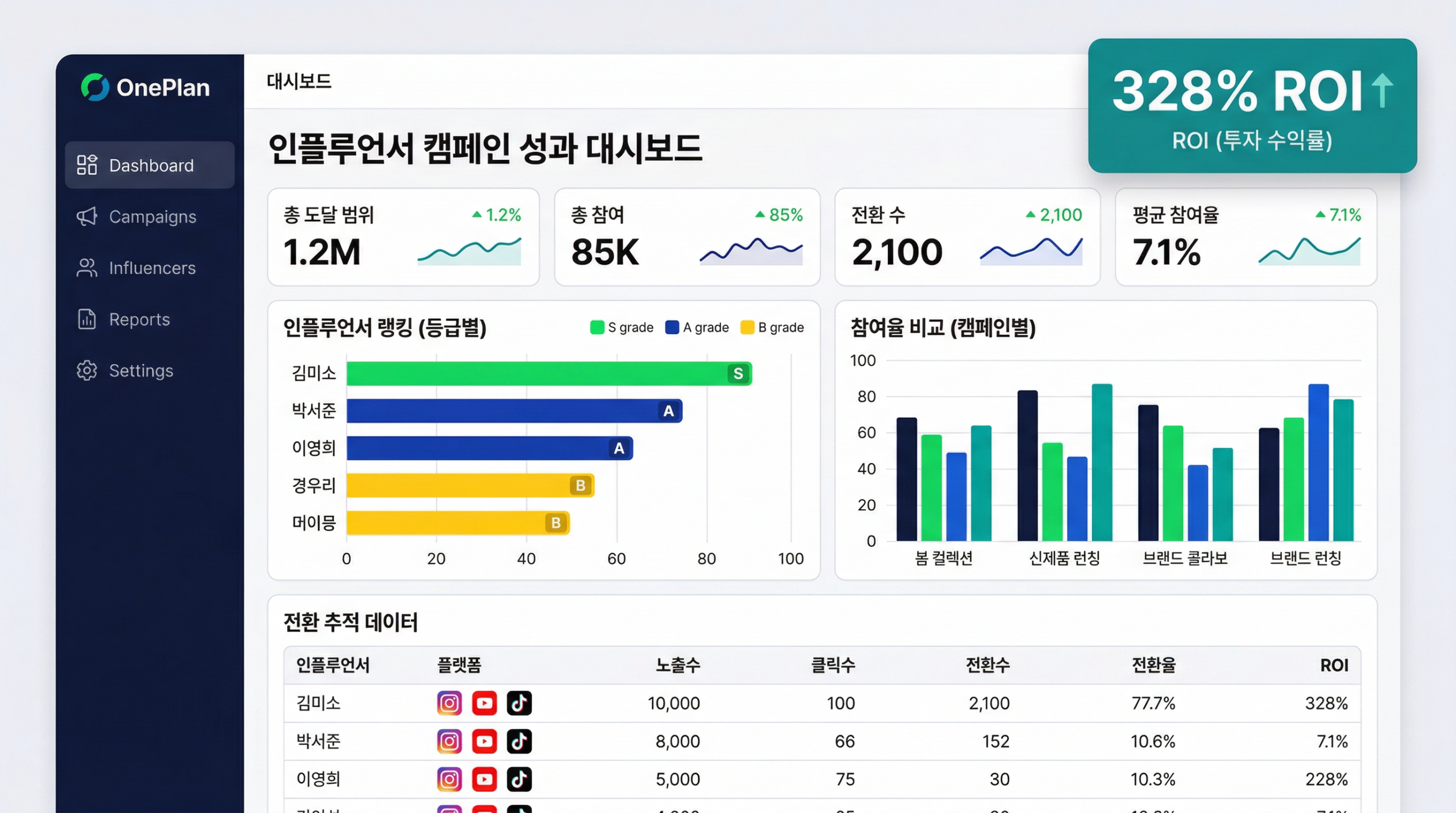Click the 총 참여 85K KPI card
The image size is (1456, 813).
tap(687, 237)
